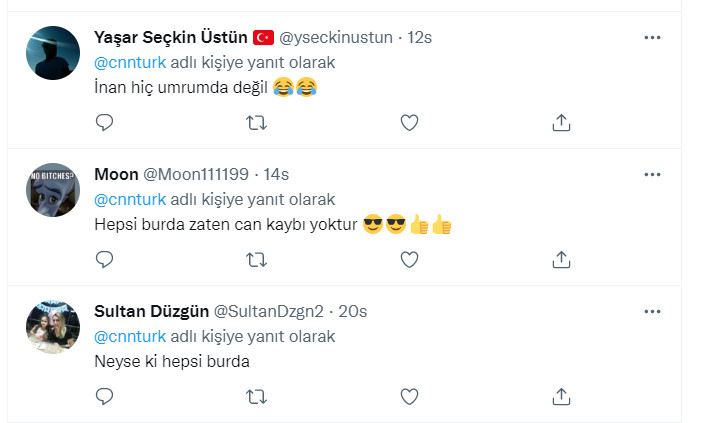Image resolution: width=707 pixels, height=423 pixels.
Task: Open more options on Sultan Düzgün's tweet
Action: click(x=652, y=312)
